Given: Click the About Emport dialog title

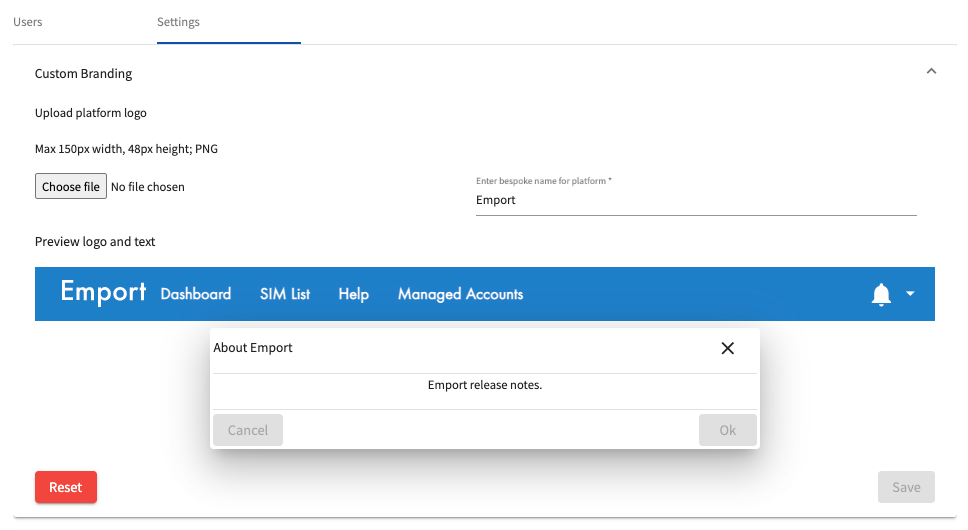Looking at the screenshot, I should (x=252, y=347).
